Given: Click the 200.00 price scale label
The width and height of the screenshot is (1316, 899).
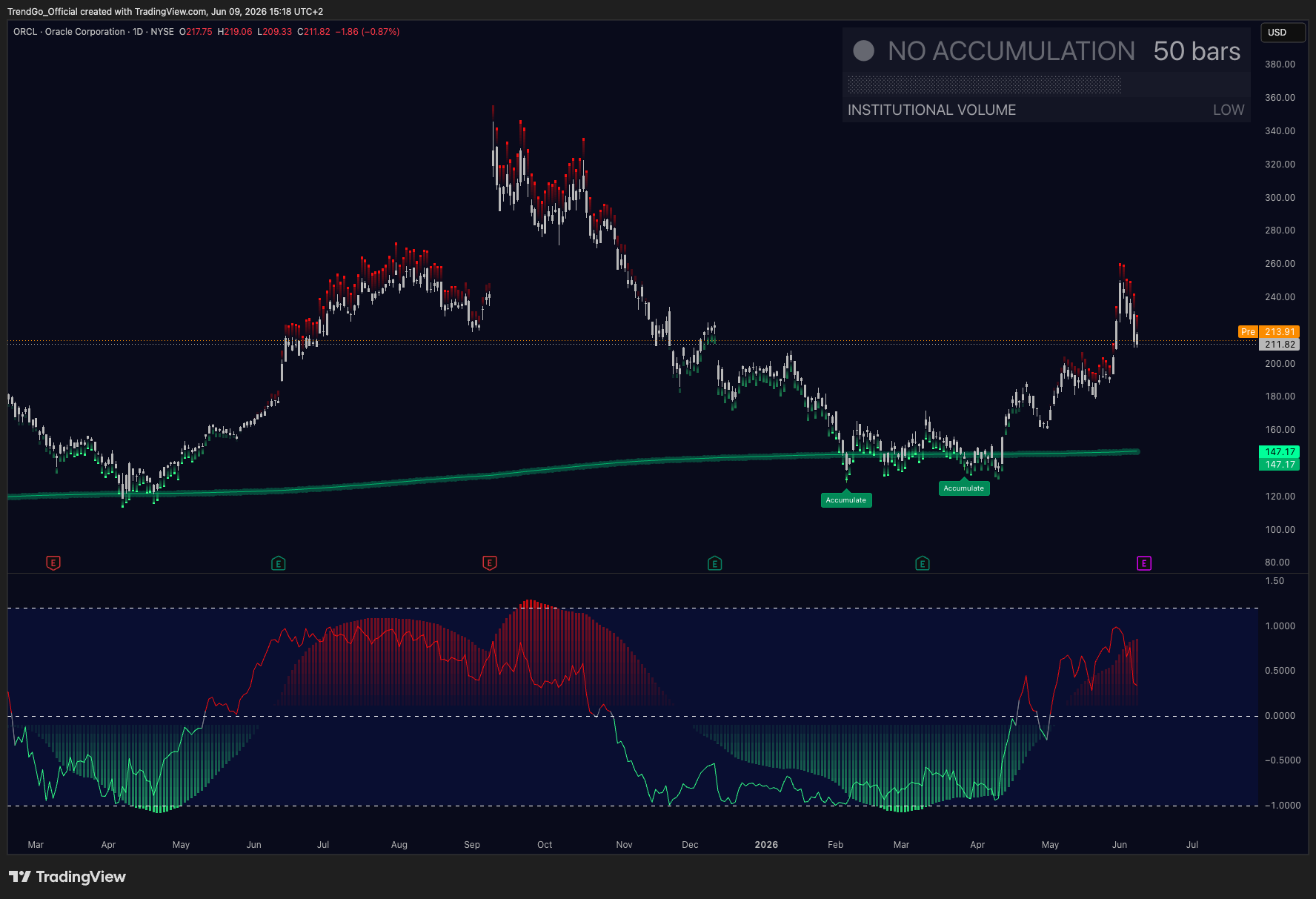Looking at the screenshot, I should (x=1280, y=364).
